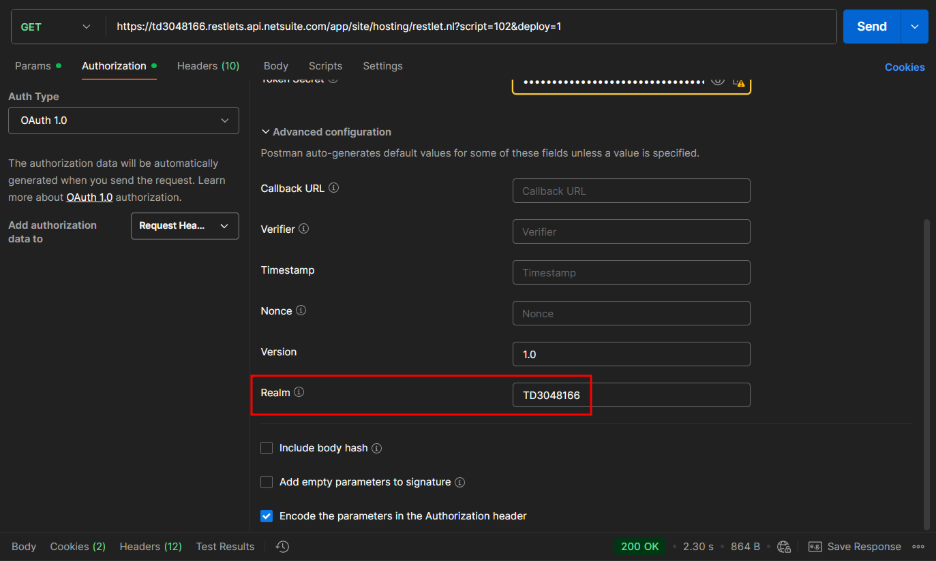This screenshot has height=561, width=936.
Task: Click the Verifier info icon
Action: coord(304,229)
